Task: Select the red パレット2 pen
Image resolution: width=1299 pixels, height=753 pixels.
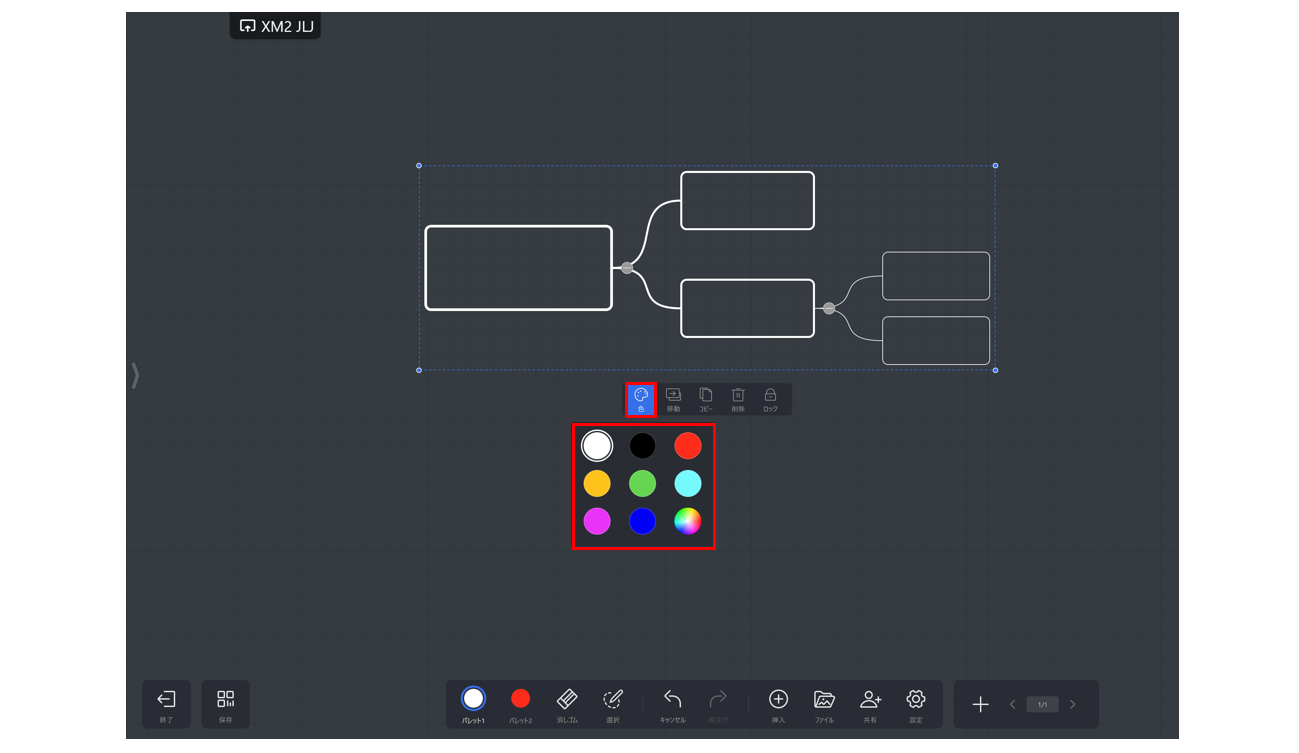Action: 520,705
